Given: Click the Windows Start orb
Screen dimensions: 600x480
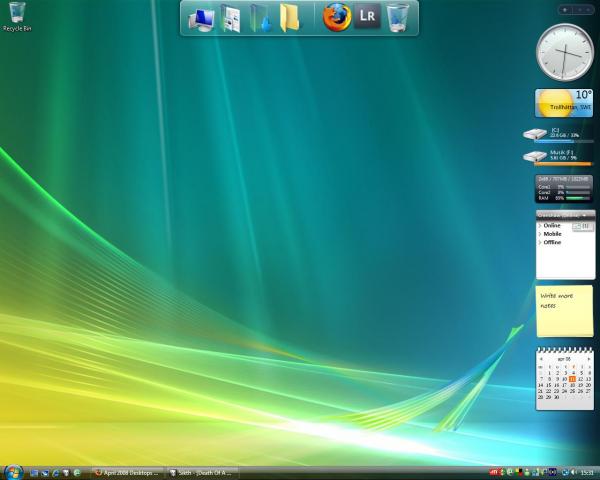Looking at the screenshot, I should 14,473.
